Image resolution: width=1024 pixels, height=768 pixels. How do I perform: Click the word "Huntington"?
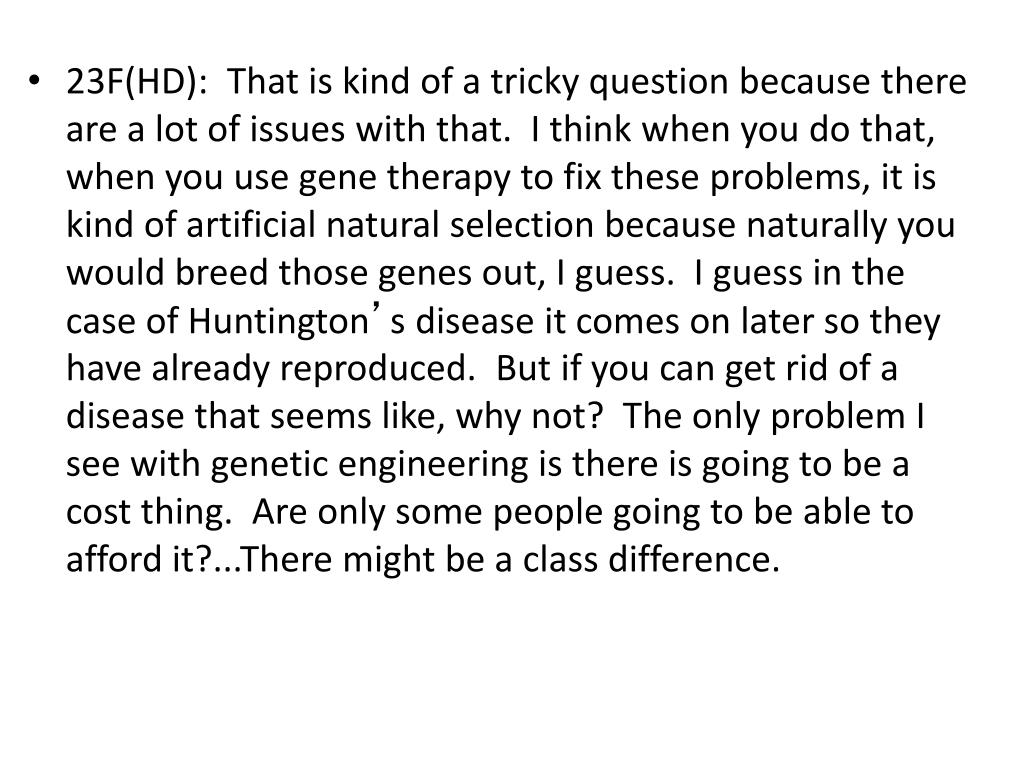tap(279, 321)
